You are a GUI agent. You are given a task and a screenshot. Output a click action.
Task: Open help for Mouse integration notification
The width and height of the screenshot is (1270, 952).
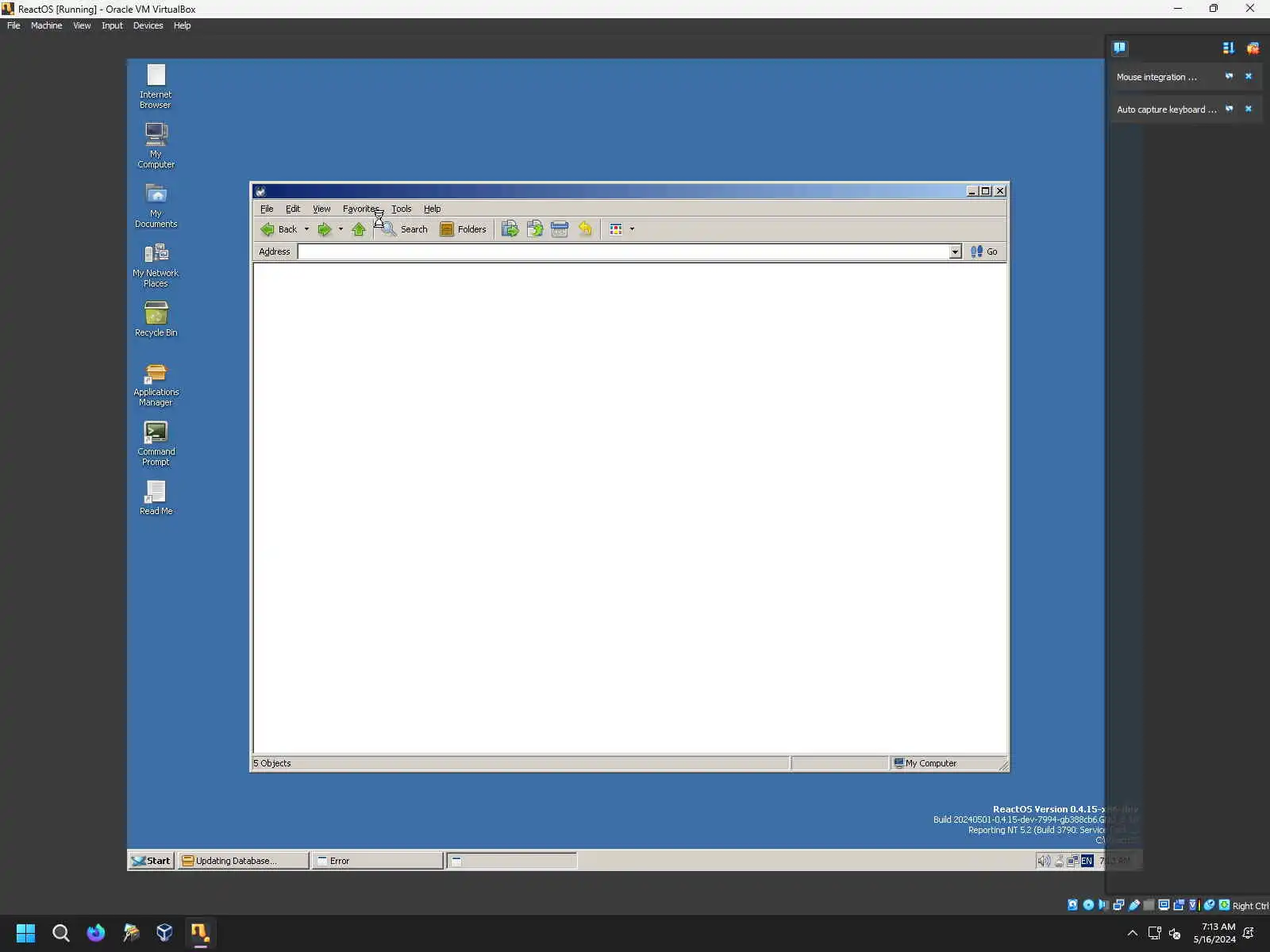click(x=1229, y=76)
